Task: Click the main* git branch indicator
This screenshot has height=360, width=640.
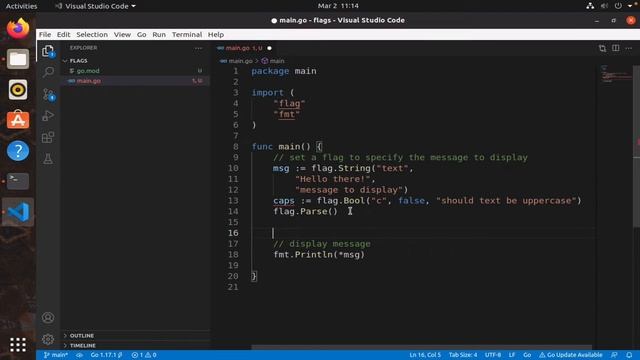Action: coord(56,355)
